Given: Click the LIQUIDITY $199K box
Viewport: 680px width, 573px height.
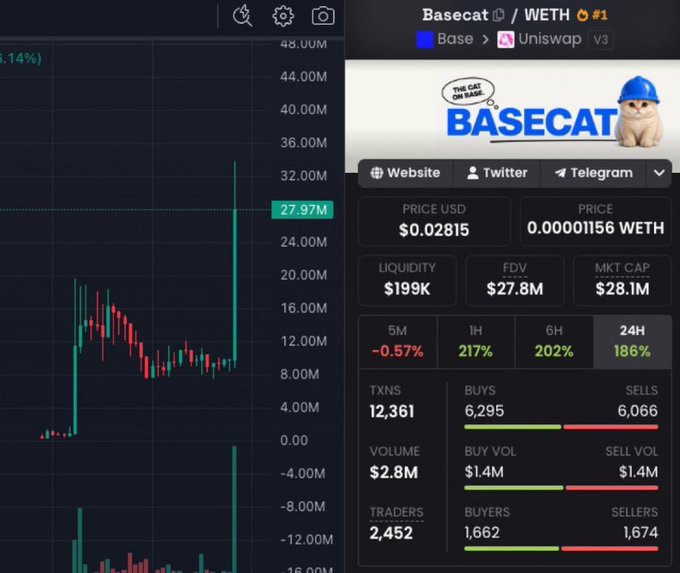Looking at the screenshot, I should (407, 280).
